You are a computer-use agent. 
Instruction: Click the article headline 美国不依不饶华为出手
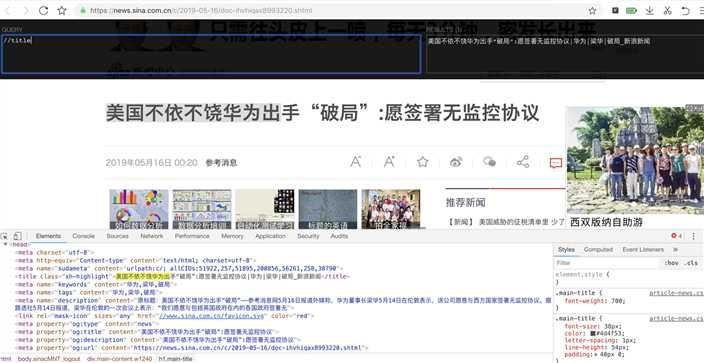pos(322,113)
